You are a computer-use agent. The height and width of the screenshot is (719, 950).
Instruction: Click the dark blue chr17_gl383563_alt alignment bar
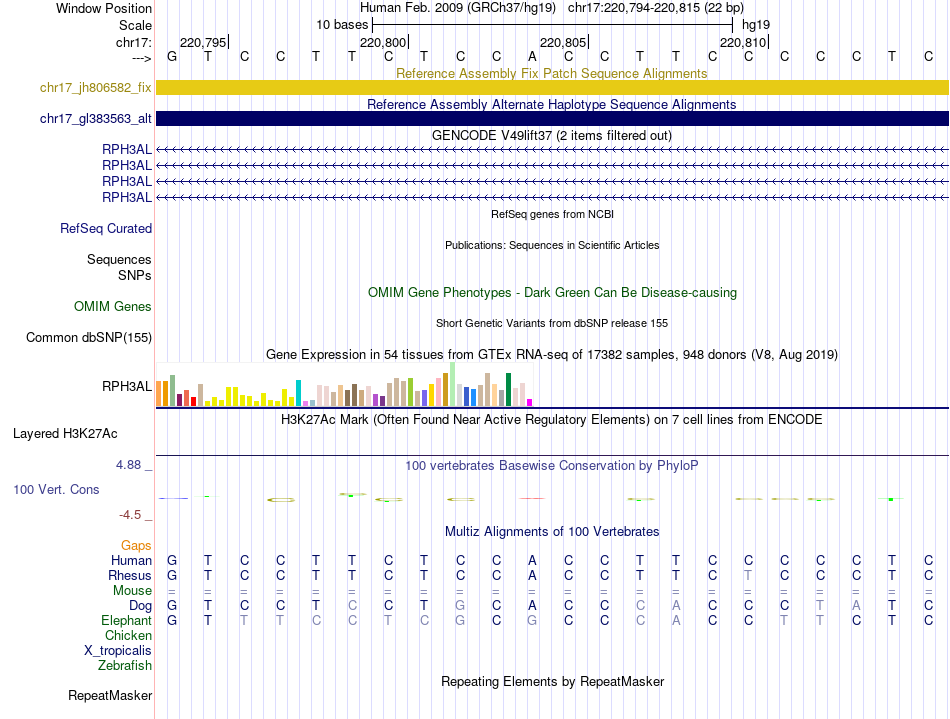pos(552,118)
